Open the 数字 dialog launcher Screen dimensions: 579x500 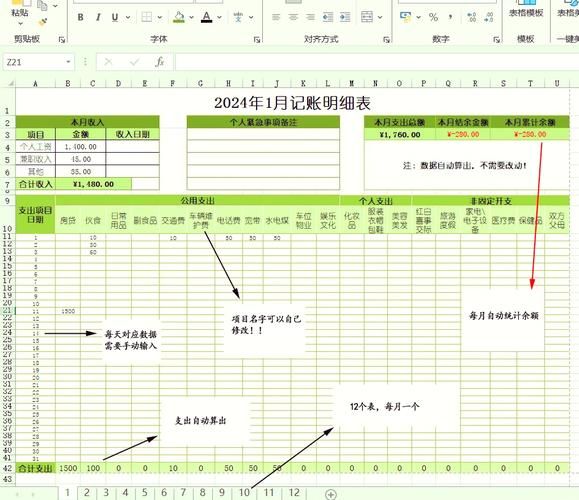[497, 39]
